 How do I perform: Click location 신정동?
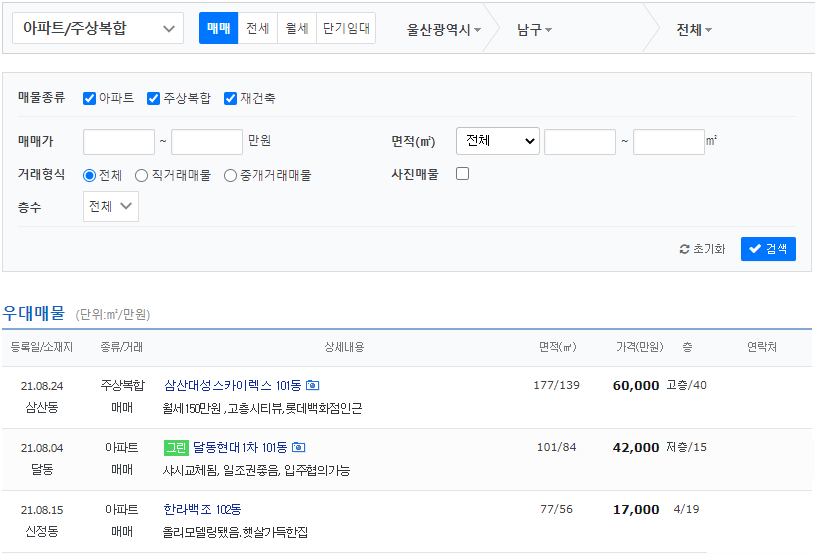[42, 531]
